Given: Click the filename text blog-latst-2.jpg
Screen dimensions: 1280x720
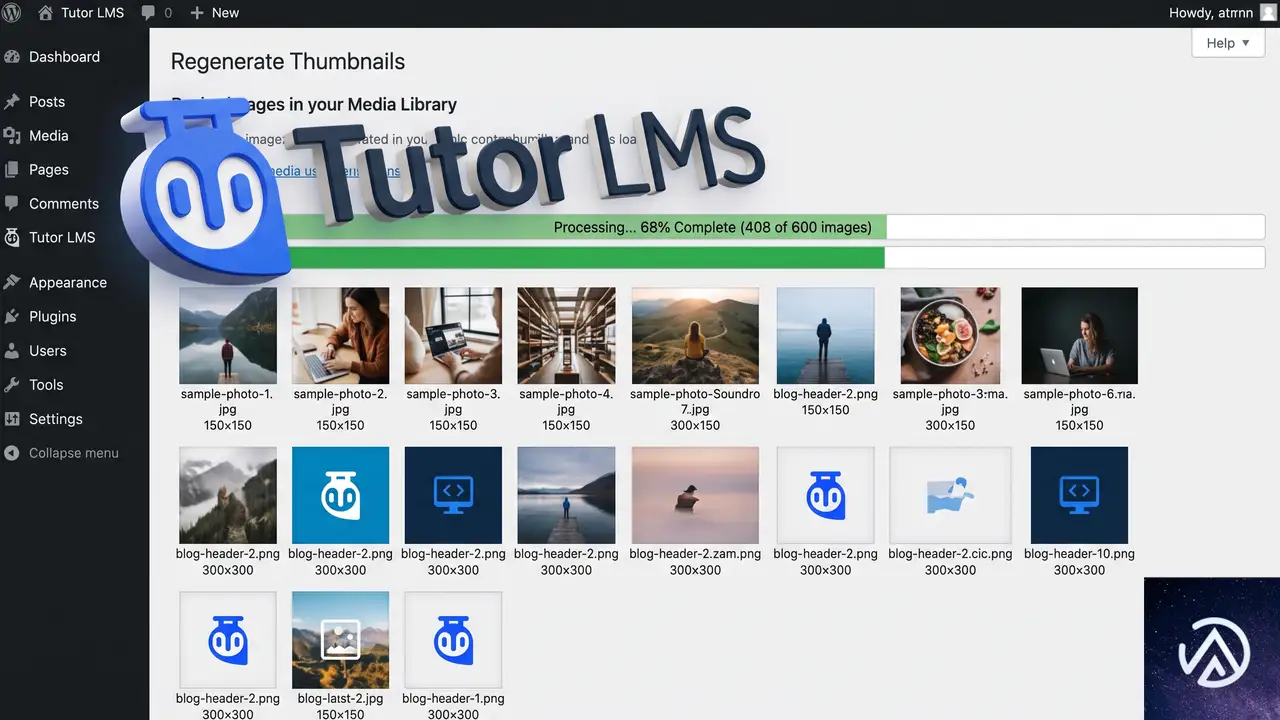Looking at the screenshot, I should pyautogui.click(x=340, y=699).
